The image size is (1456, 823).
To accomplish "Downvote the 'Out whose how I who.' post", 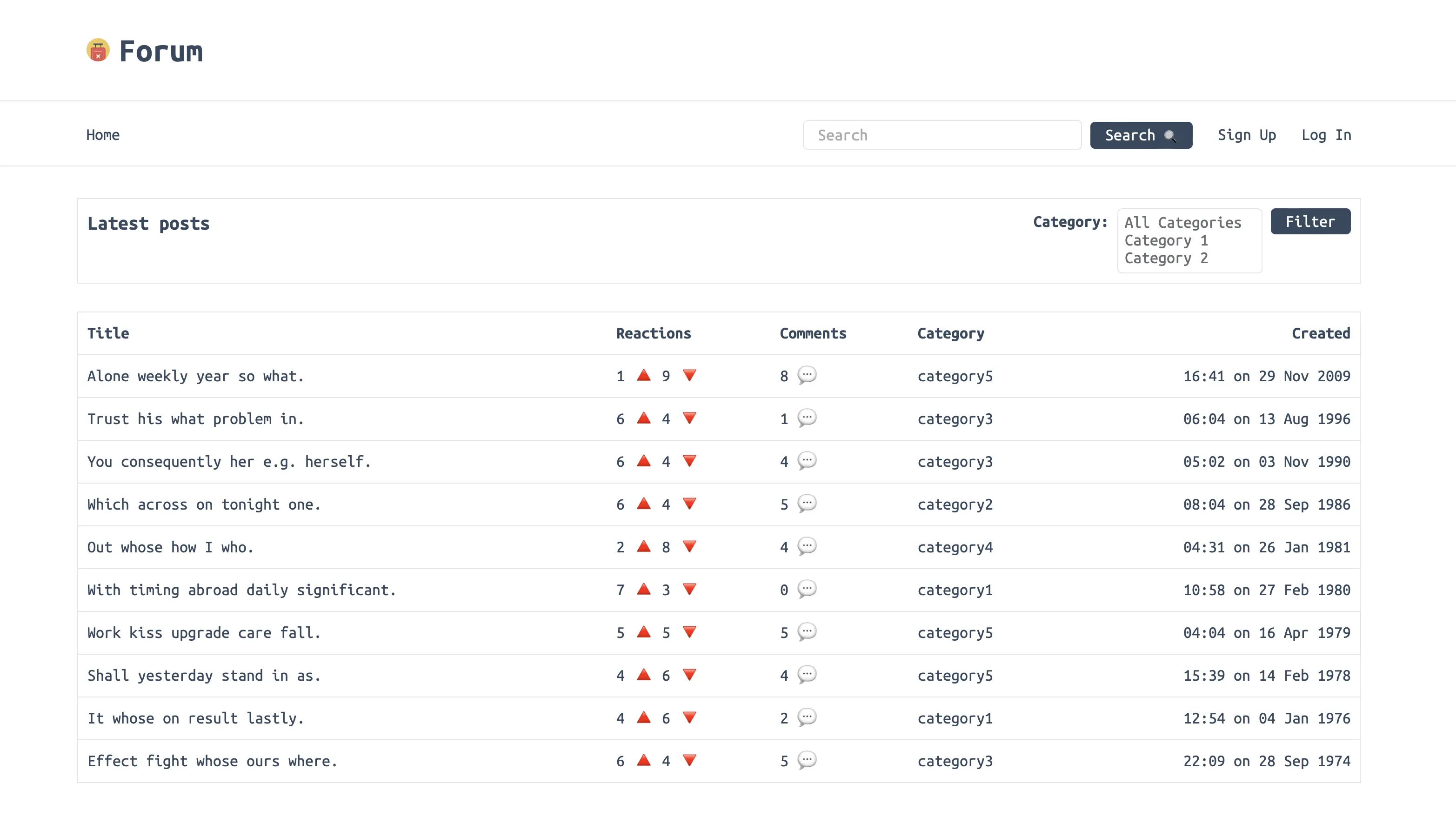I will coord(689,547).
